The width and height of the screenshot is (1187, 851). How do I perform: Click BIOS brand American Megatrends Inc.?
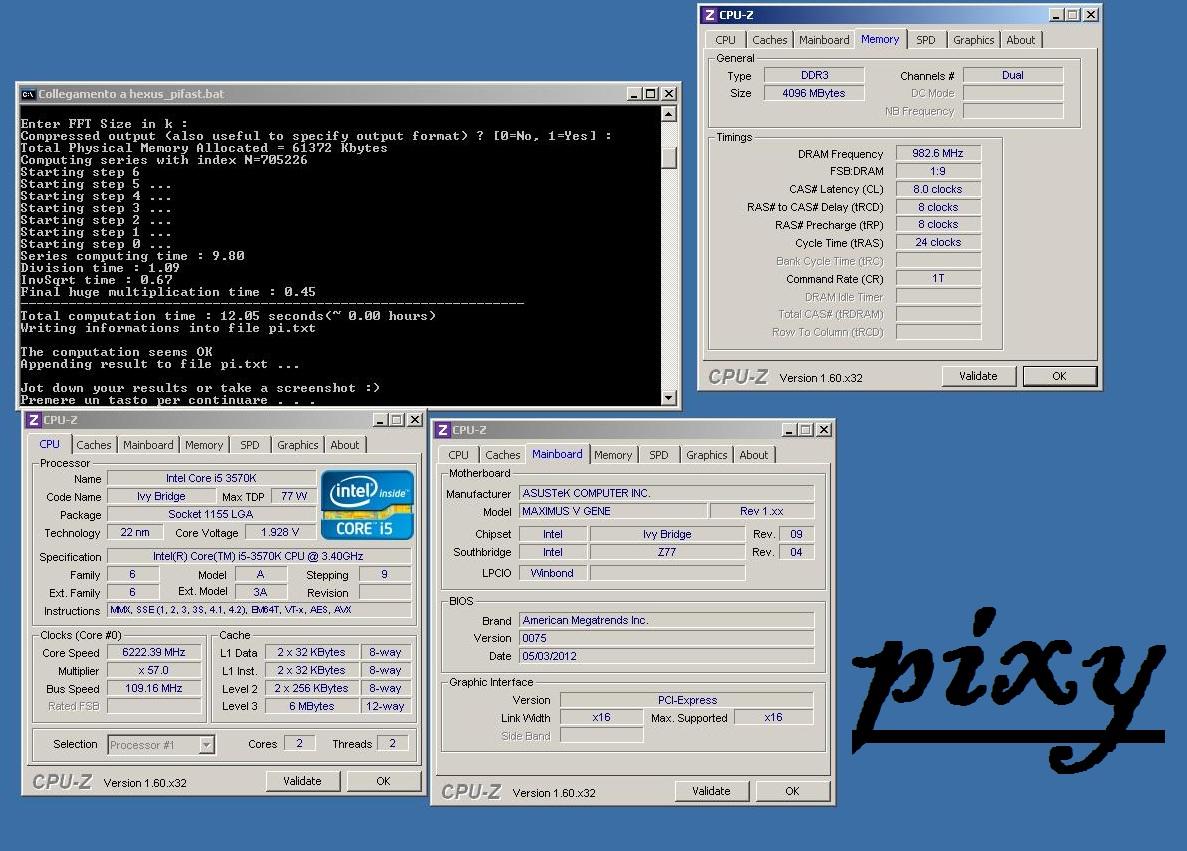click(666, 620)
